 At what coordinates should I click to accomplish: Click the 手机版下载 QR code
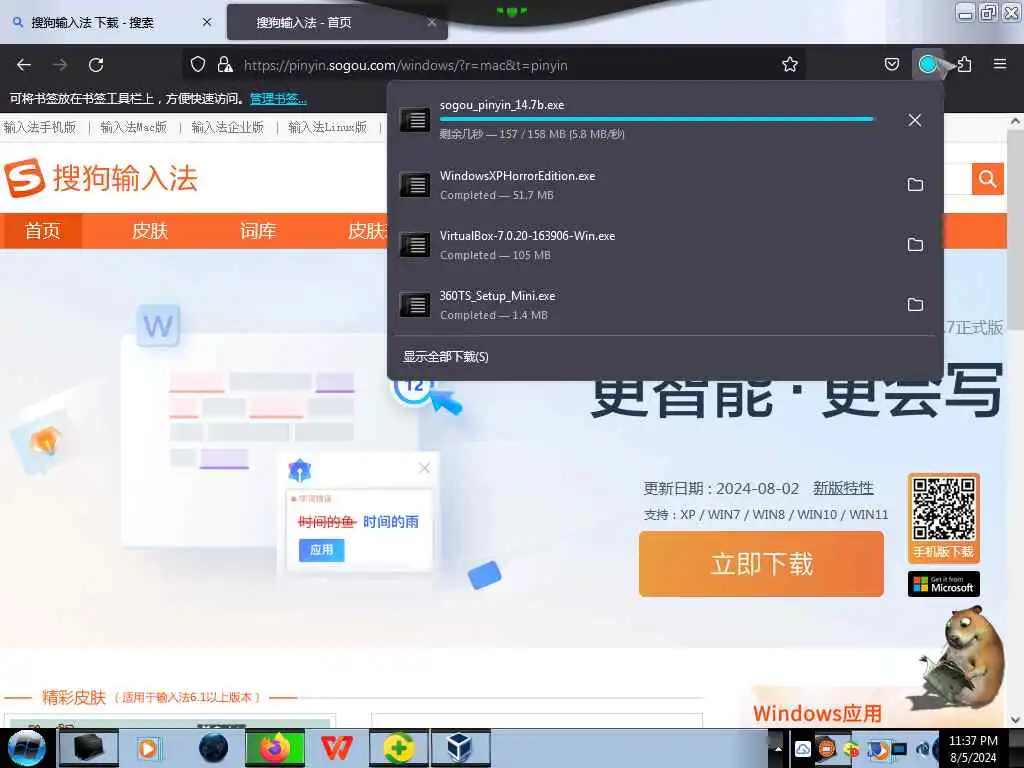coord(944,518)
